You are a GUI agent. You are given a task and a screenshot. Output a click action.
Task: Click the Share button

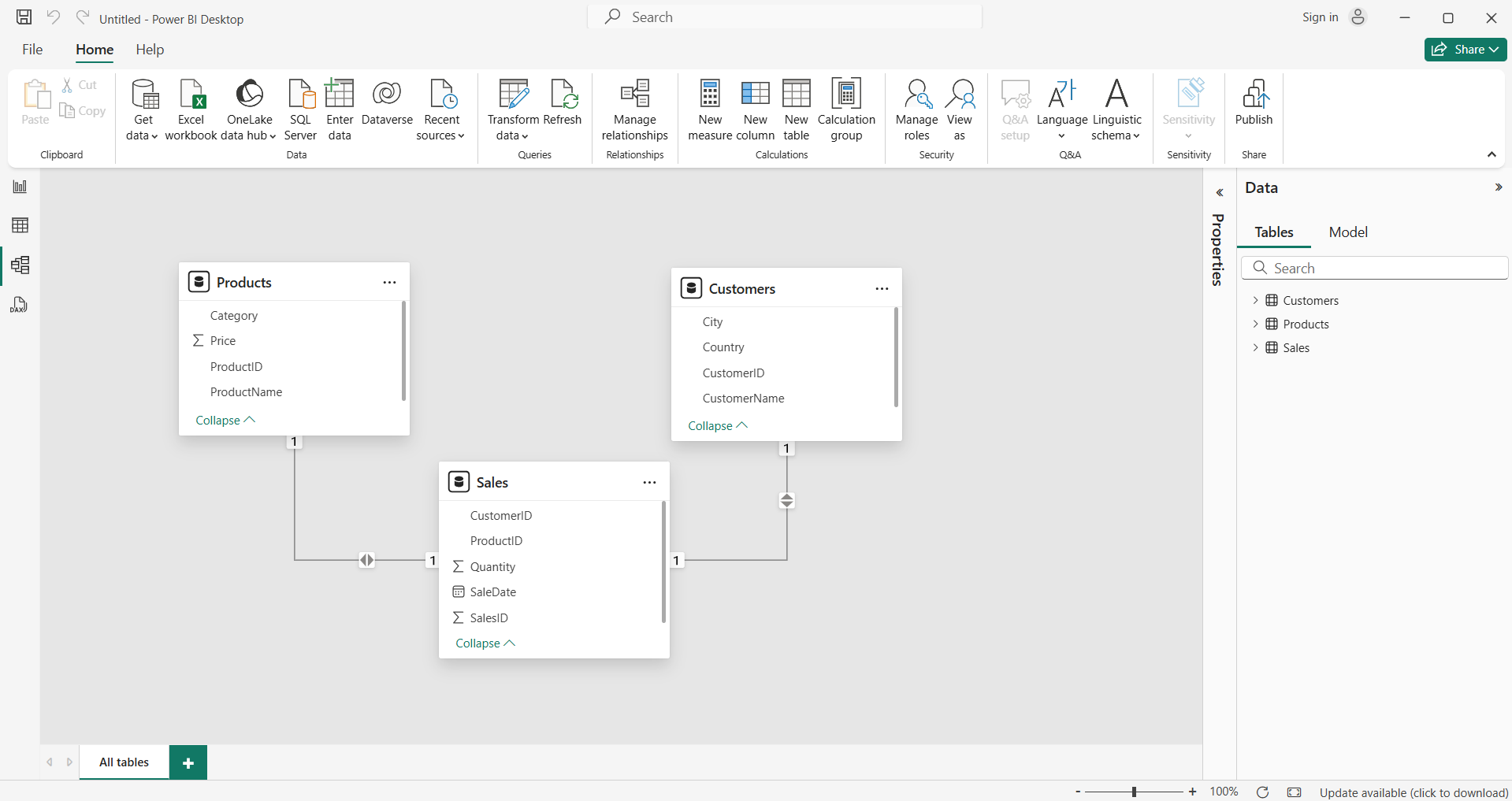point(1466,50)
